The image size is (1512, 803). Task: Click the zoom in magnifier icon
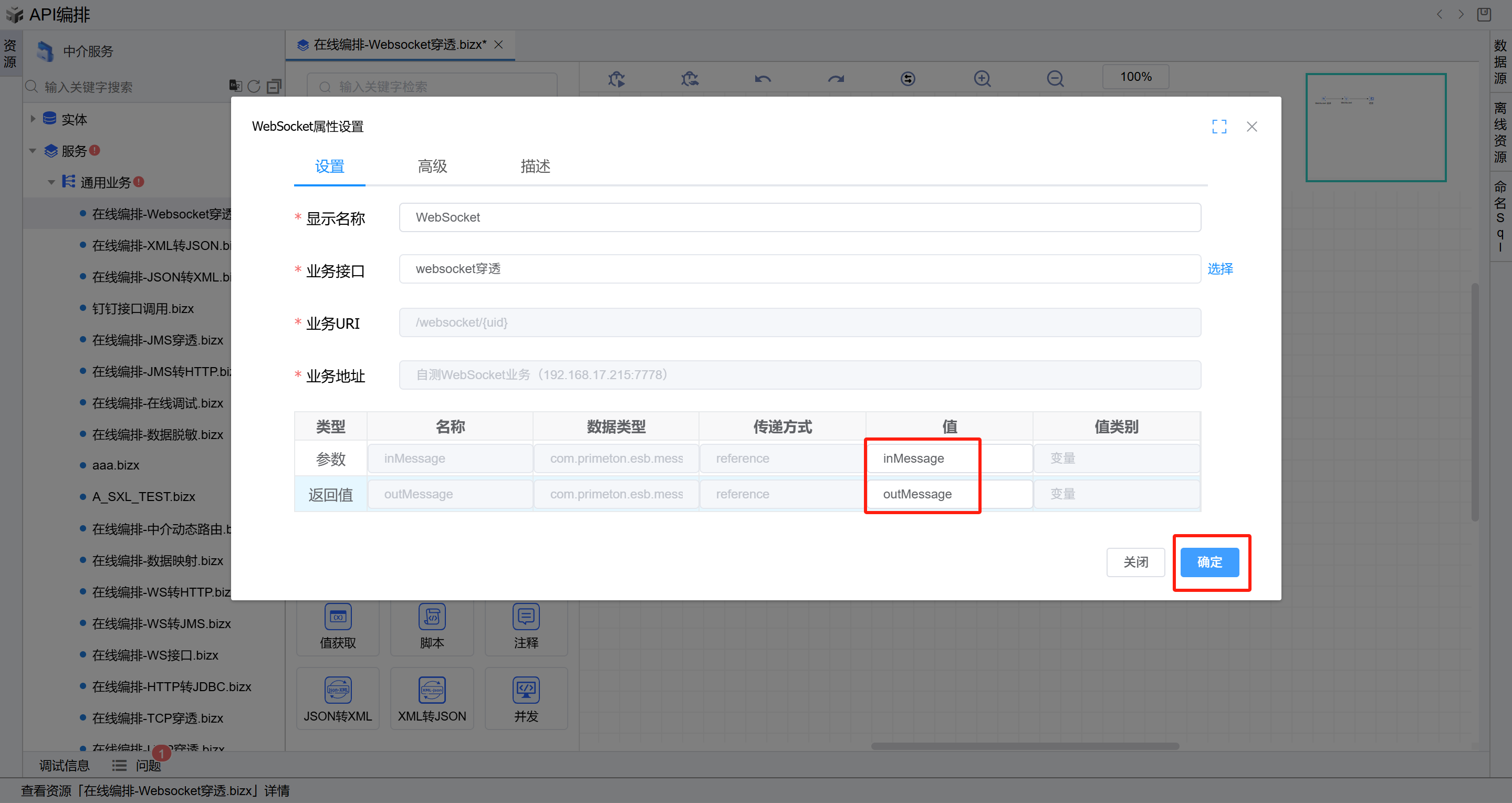(982, 79)
